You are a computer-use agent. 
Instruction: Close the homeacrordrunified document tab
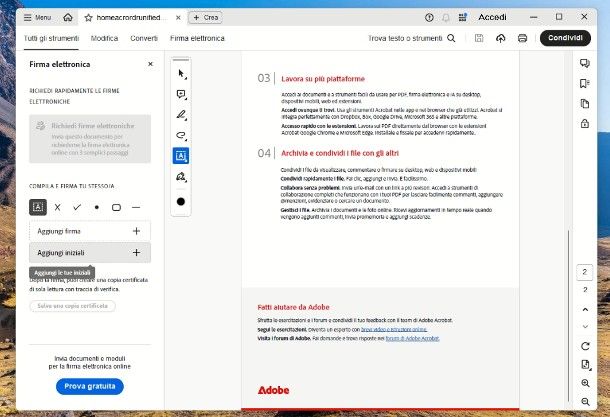[178, 18]
